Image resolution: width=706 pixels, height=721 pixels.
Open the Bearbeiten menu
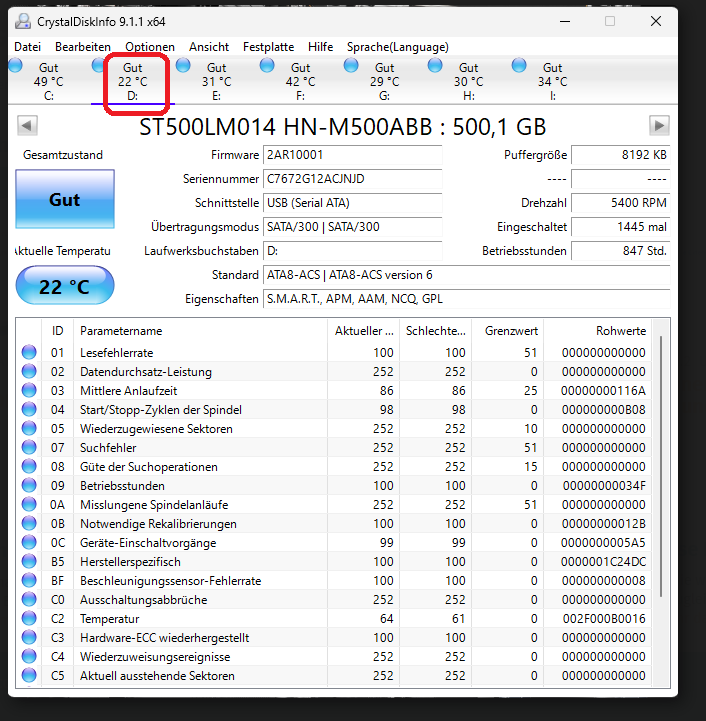pyautogui.click(x=83, y=47)
